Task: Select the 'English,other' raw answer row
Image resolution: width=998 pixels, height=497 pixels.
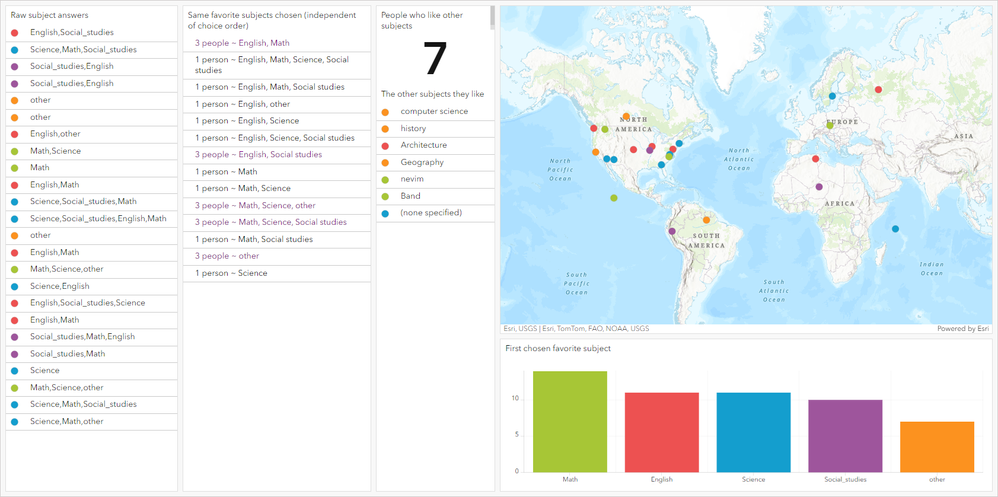Action: [92, 134]
